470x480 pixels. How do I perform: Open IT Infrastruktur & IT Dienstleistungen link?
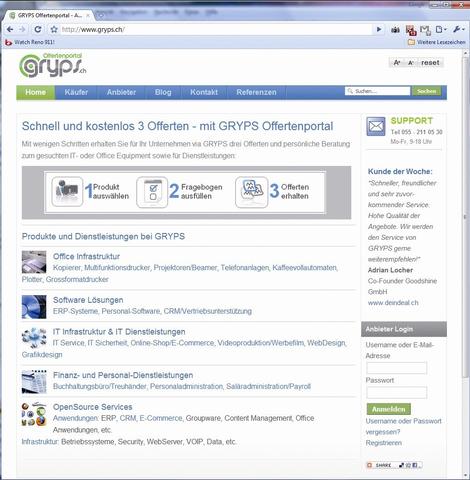119,332
